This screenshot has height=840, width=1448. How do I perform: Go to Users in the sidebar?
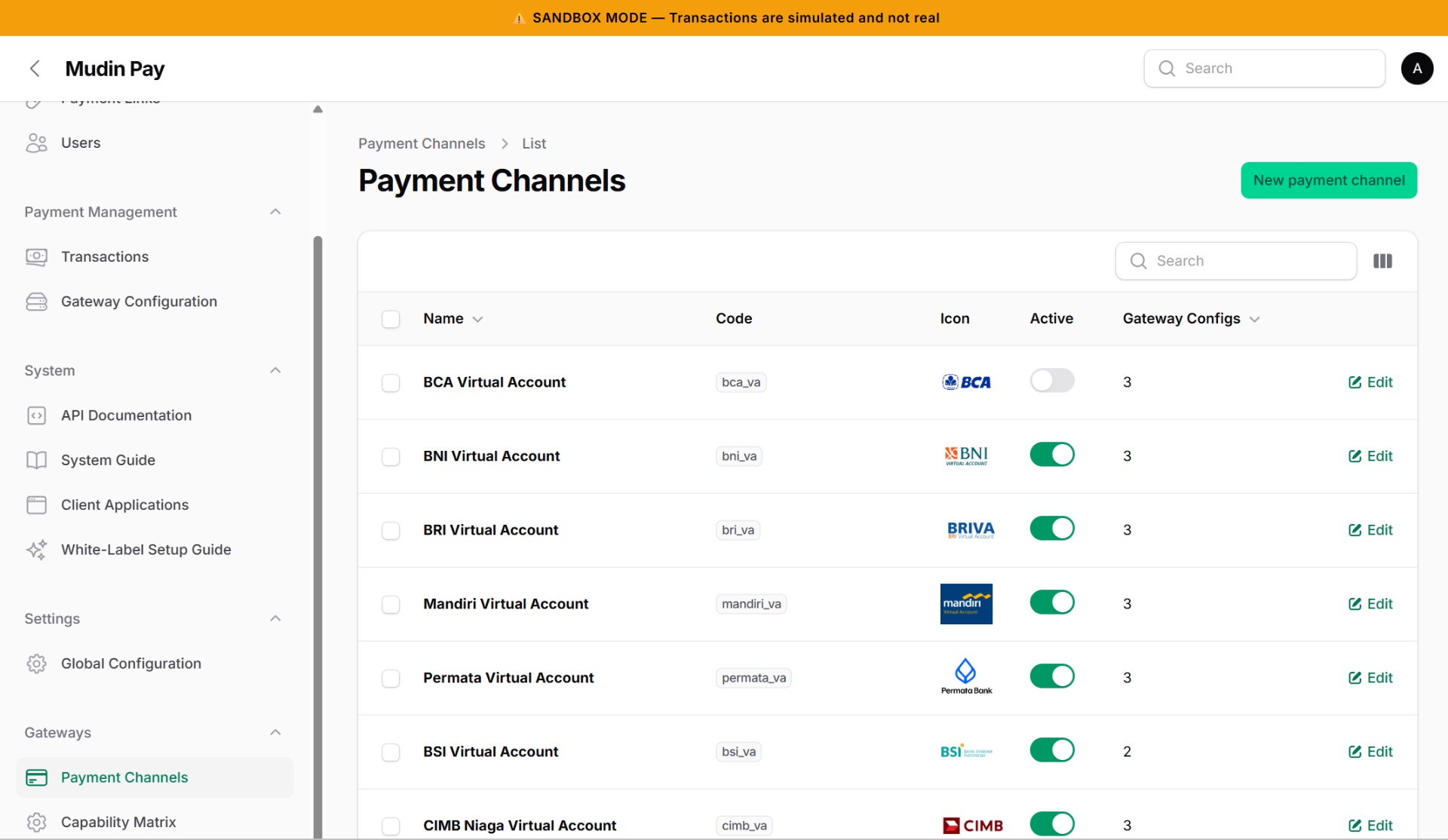point(155,143)
